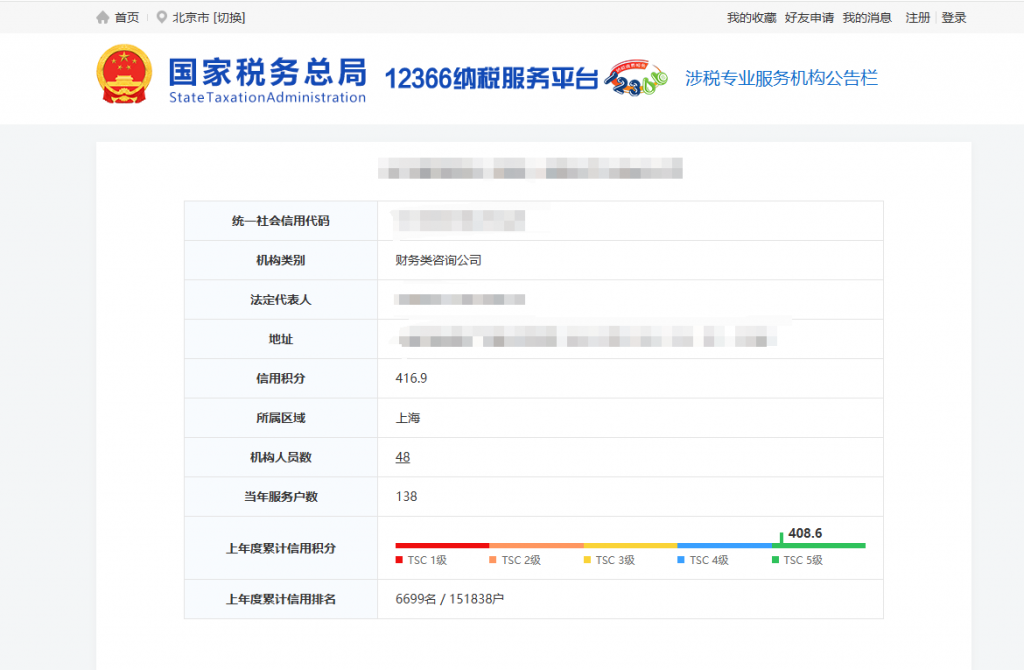Click the national emblem logo of 国家税务总局
The width and height of the screenshot is (1024, 670).
(x=123, y=77)
